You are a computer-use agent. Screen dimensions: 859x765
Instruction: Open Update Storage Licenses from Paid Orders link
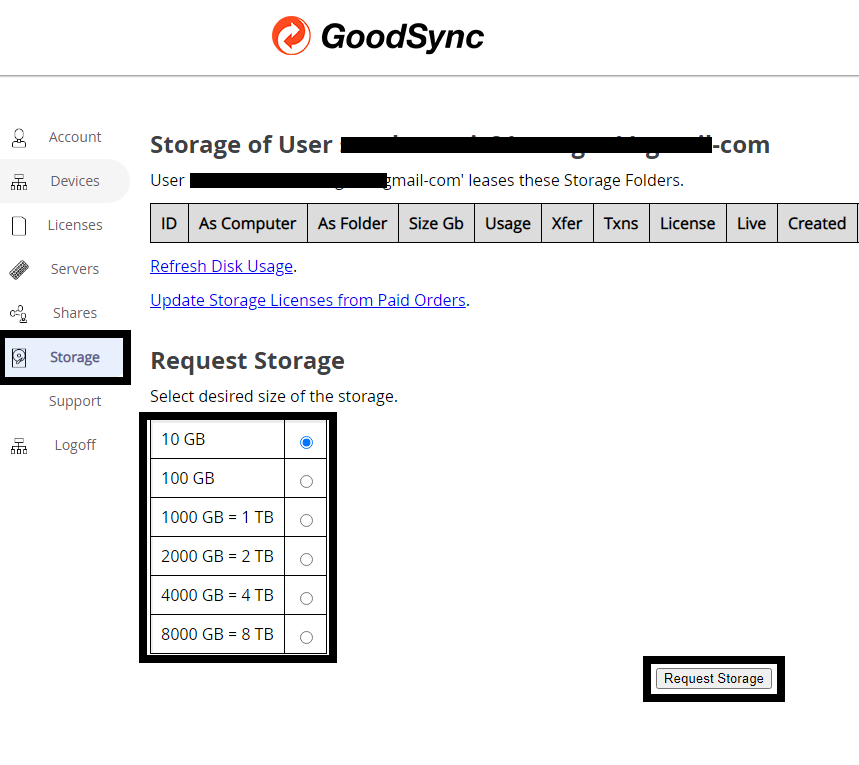point(307,300)
